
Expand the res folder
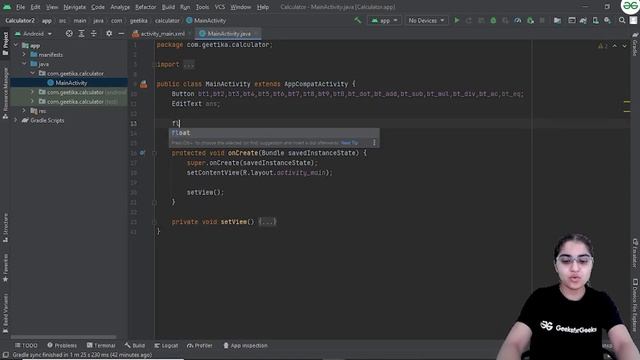tap(24, 111)
